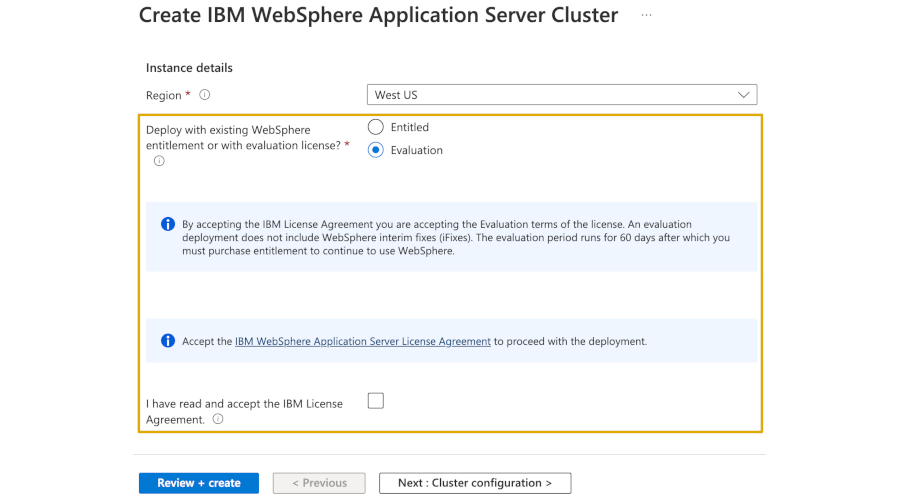Open the Region dropdown showing West US

pos(550,95)
